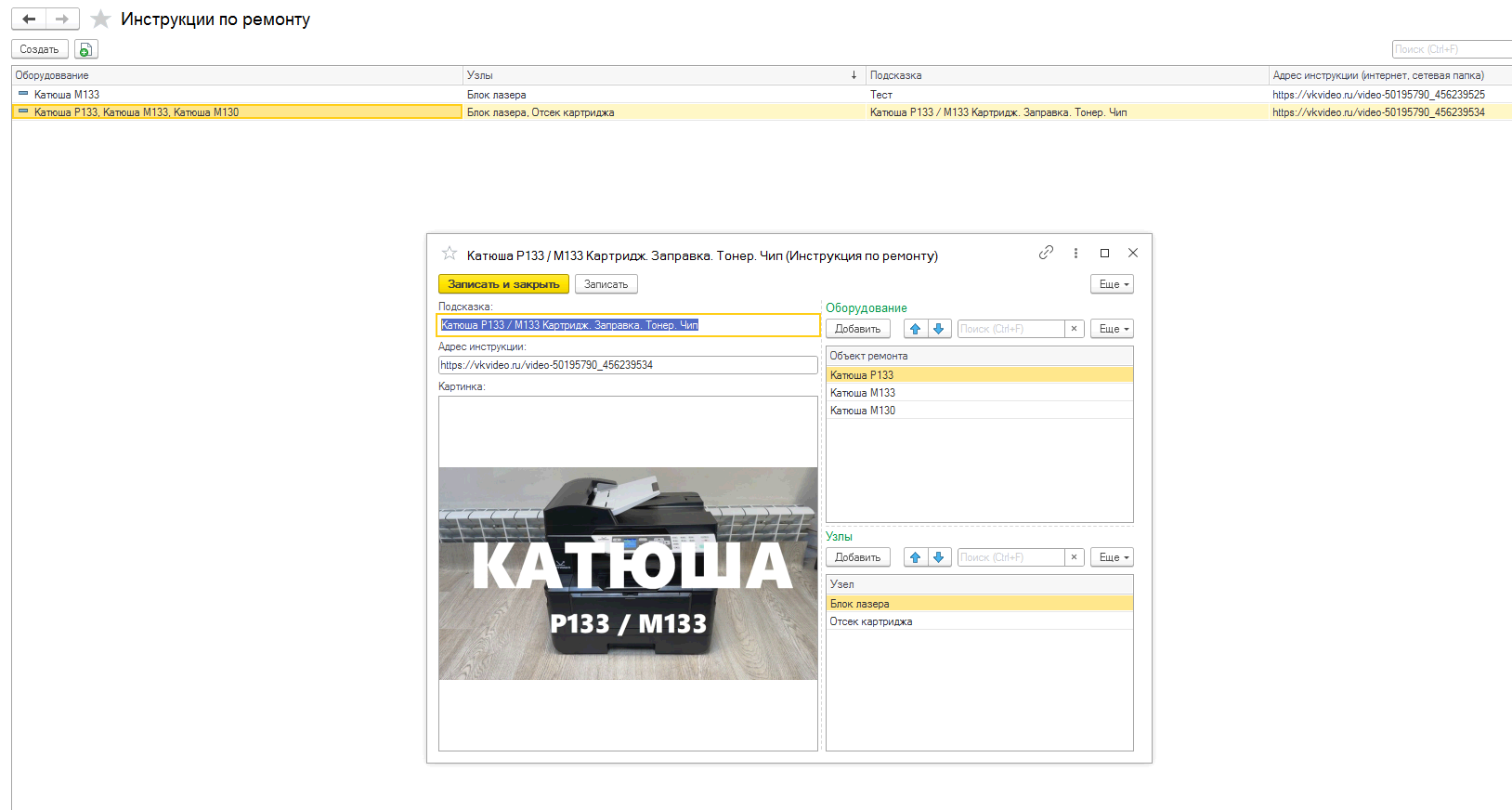Sort by Узлы column header

point(664,75)
